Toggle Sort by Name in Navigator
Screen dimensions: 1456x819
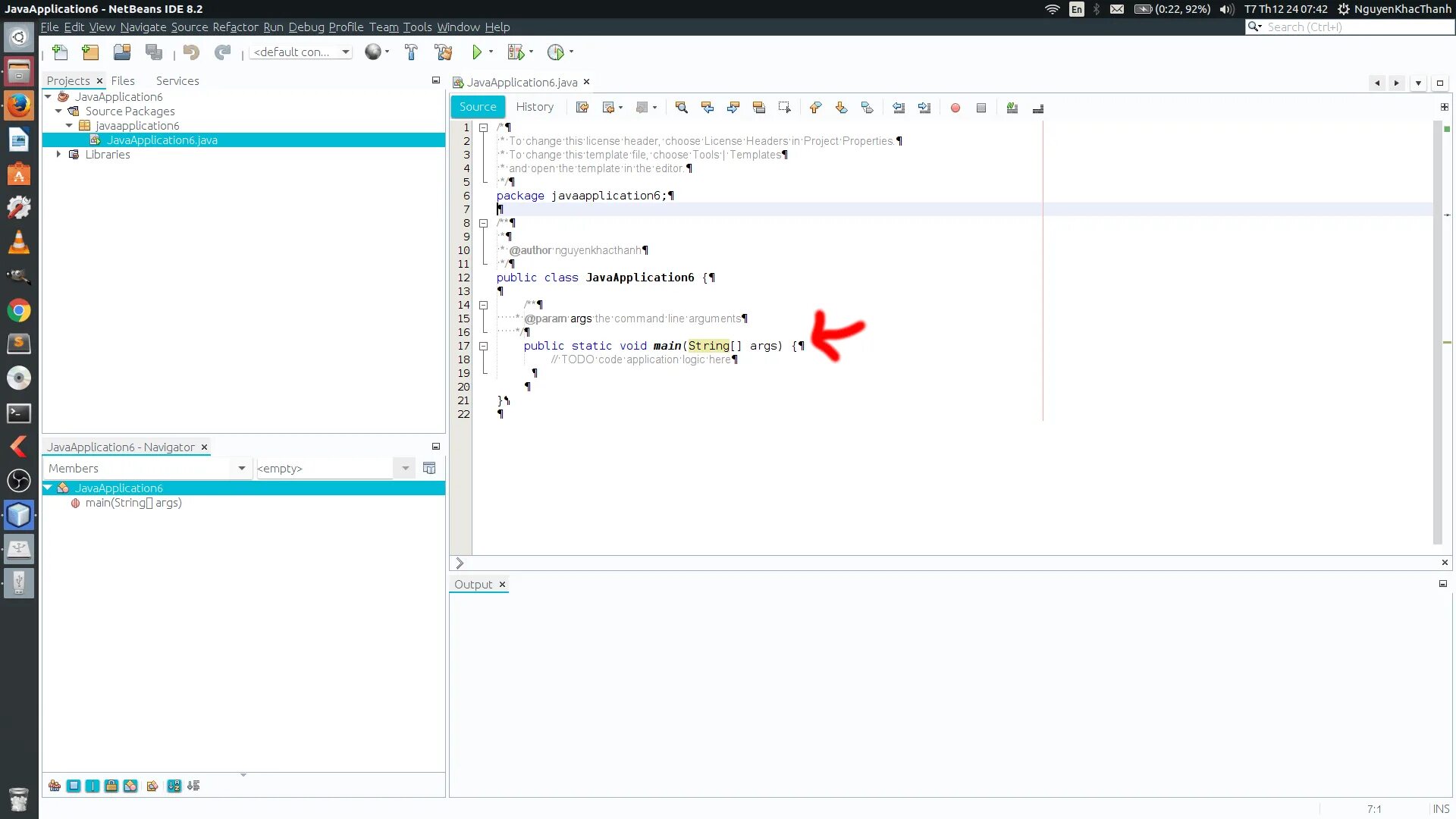click(x=174, y=786)
